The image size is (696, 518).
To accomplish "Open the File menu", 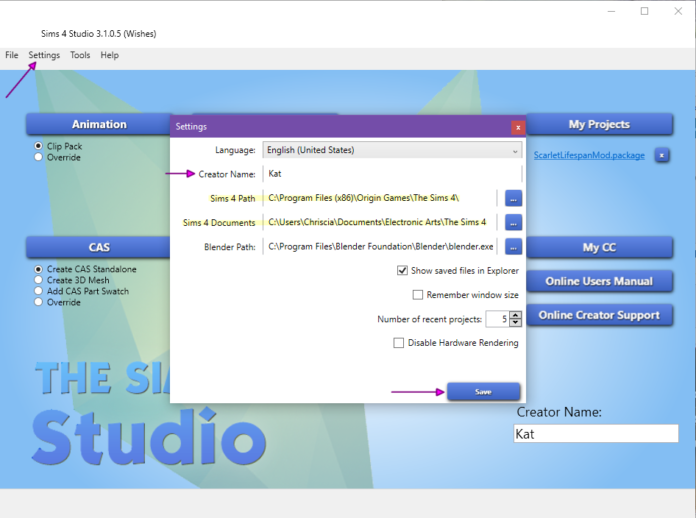I will point(12,55).
